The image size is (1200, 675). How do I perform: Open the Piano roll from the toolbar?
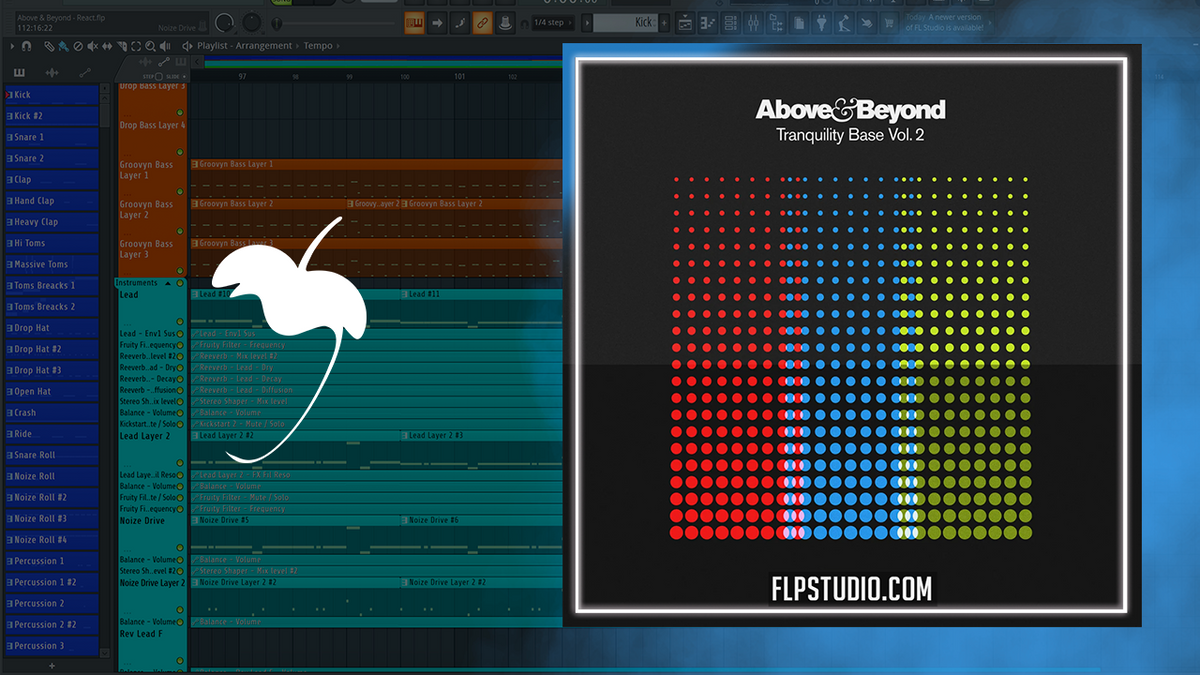click(x=707, y=21)
